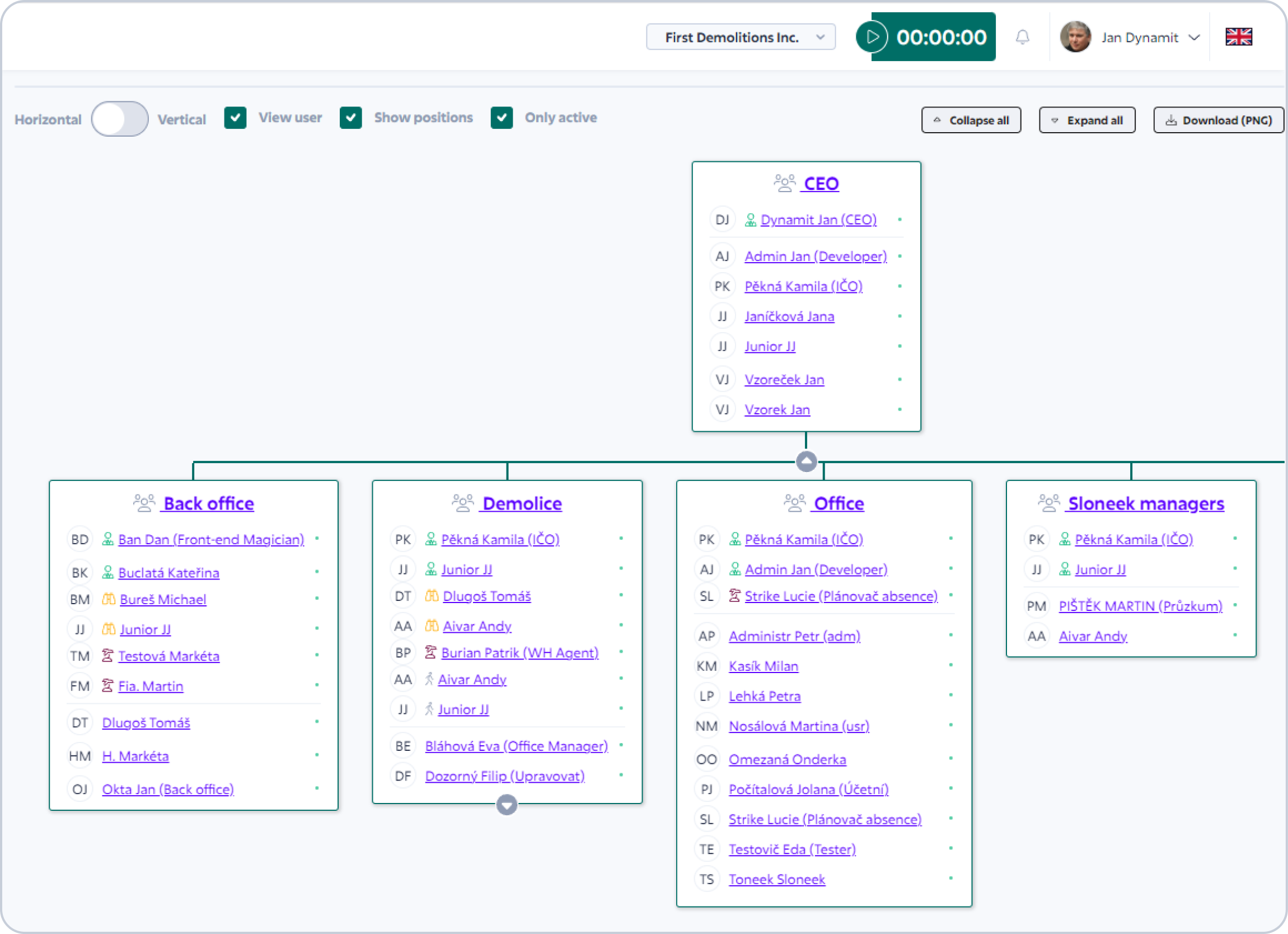
Task: Open Ban Dan (Front-end Magician) profile
Action: click(211, 539)
